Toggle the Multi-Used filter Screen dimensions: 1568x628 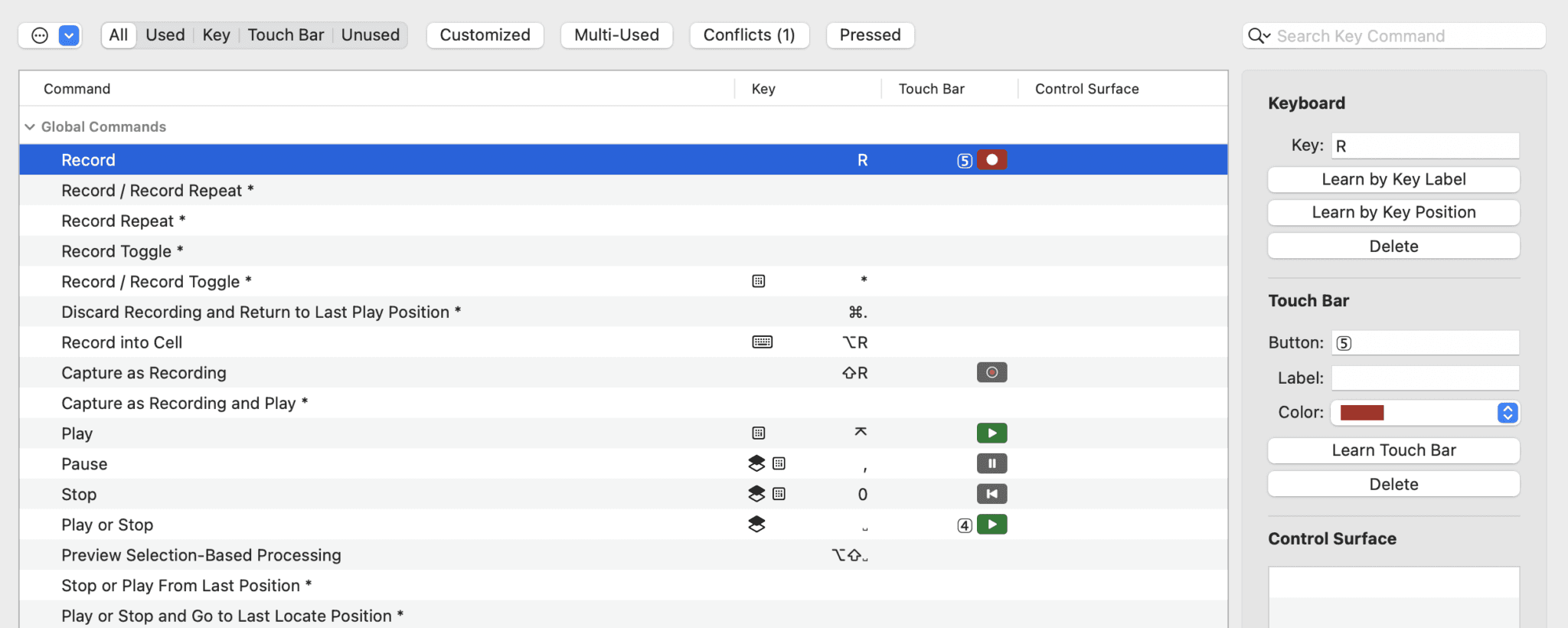click(x=616, y=35)
